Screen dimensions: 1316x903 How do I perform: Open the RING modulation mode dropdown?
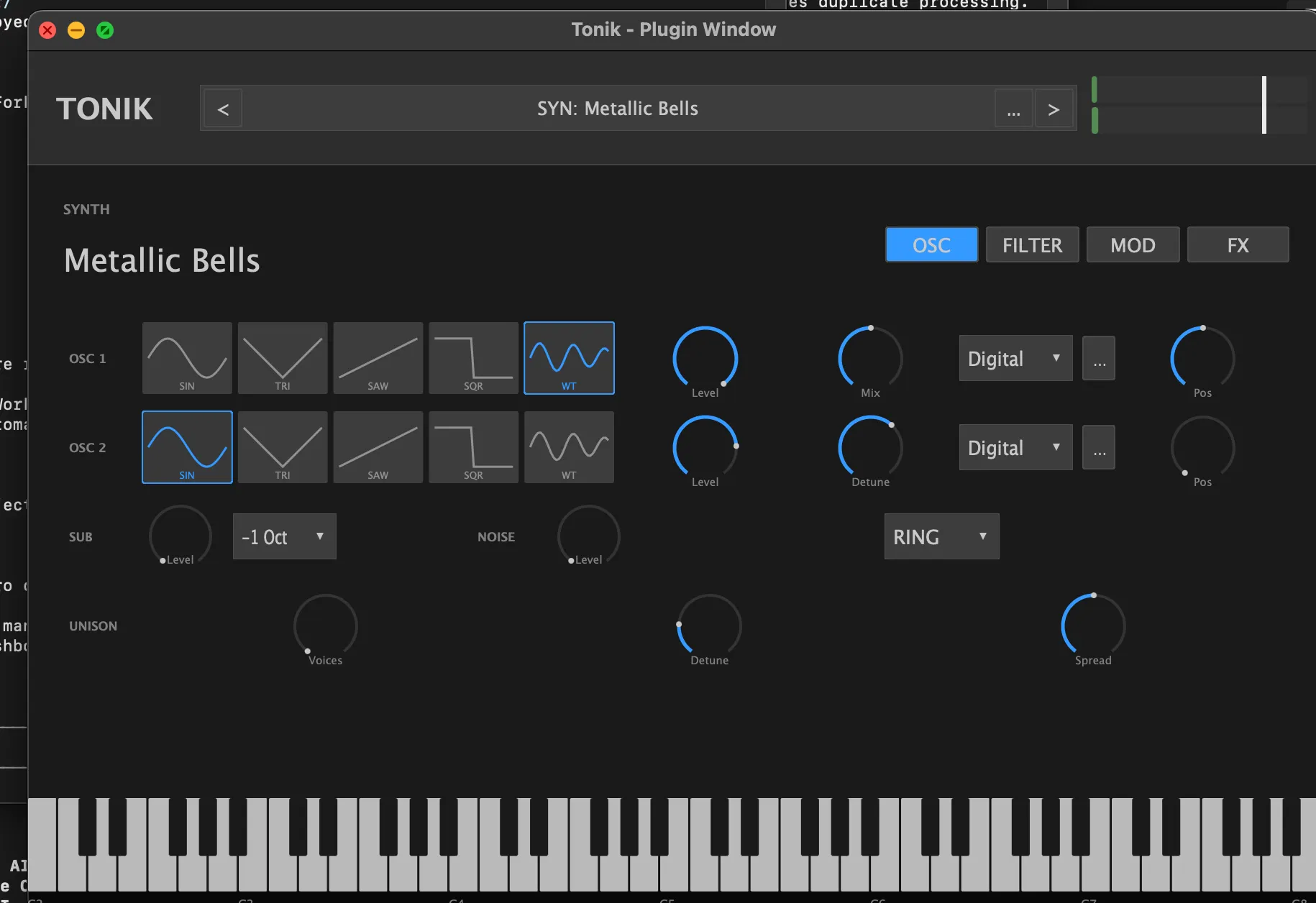click(x=941, y=536)
